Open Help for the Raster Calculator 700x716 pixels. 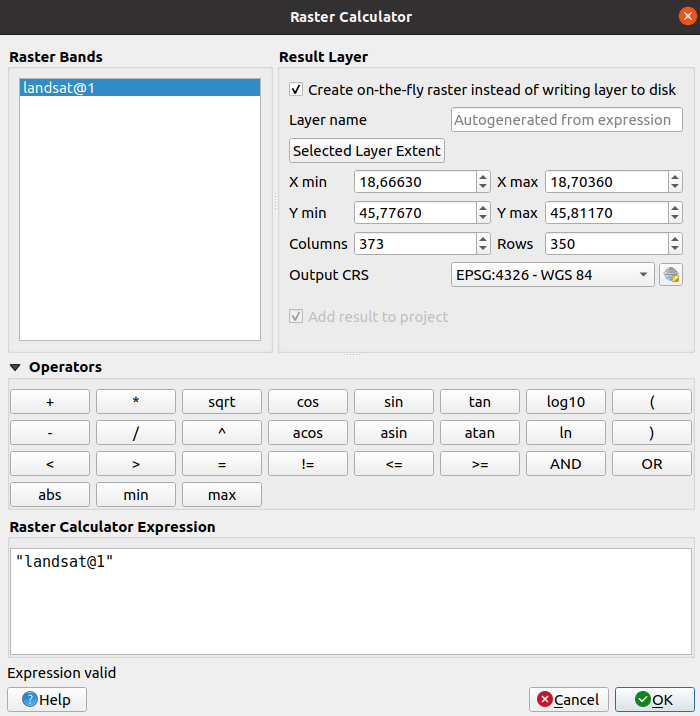point(47,699)
